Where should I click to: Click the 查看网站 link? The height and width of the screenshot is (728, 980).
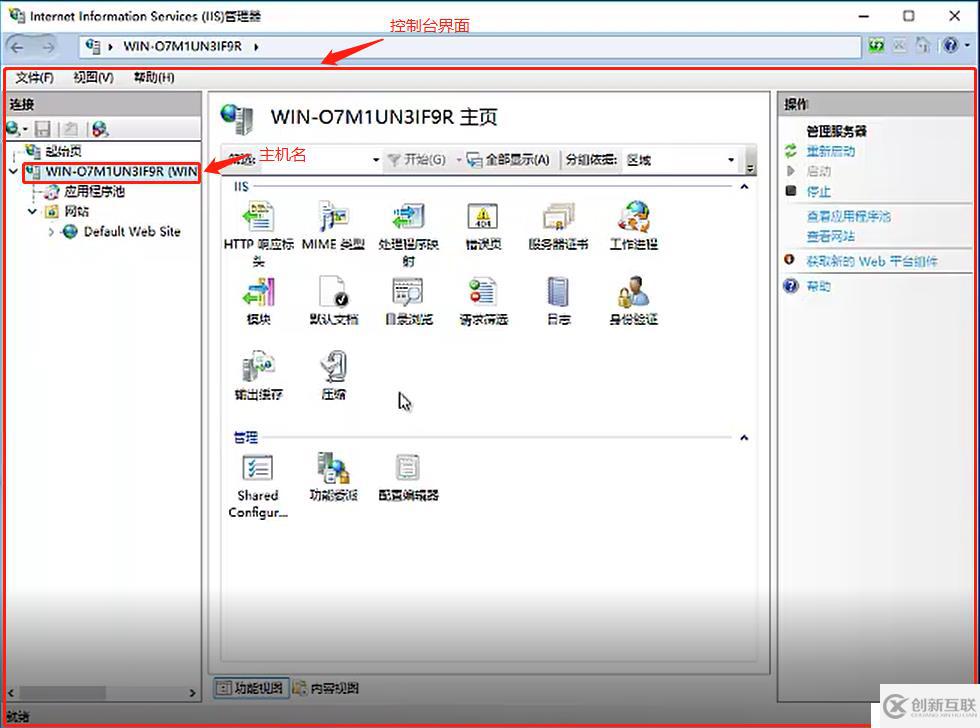pyautogui.click(x=830, y=236)
